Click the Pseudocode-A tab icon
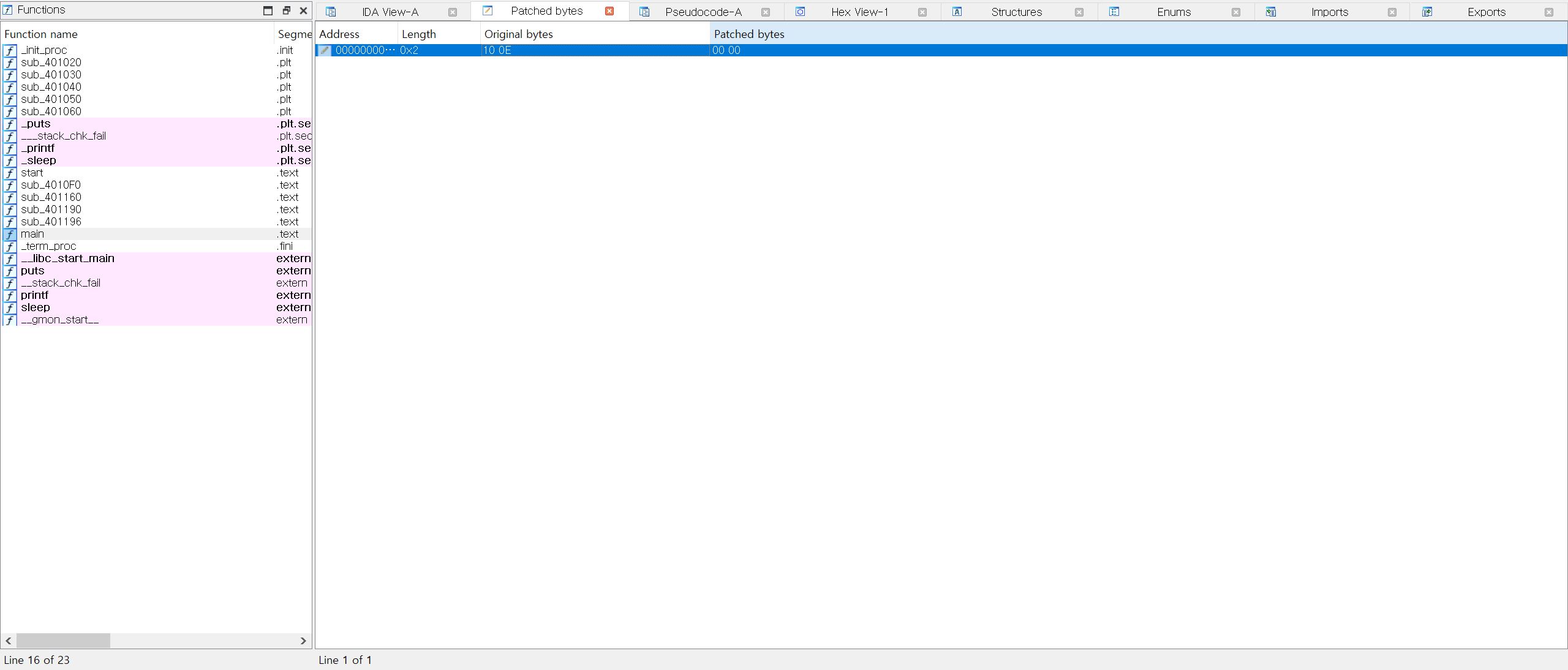 [644, 12]
